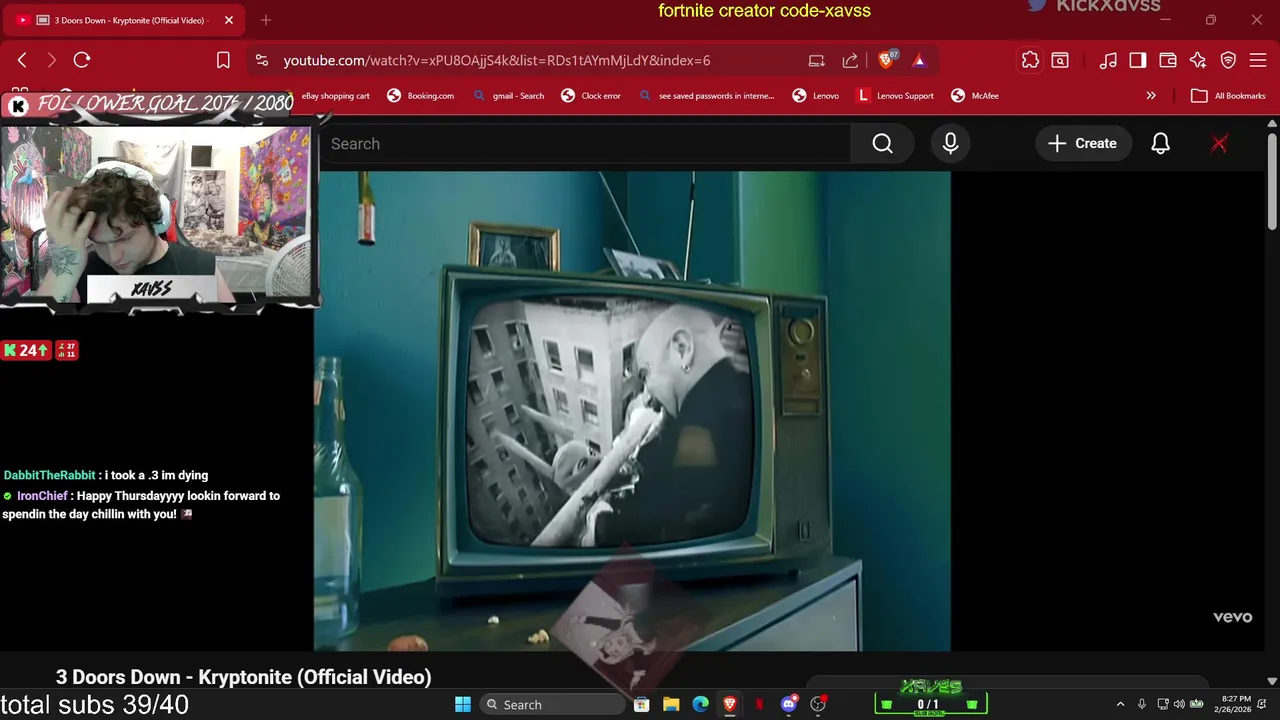Open the All Bookmarks folder
This screenshot has width=1280, height=720.
[x=1229, y=96]
